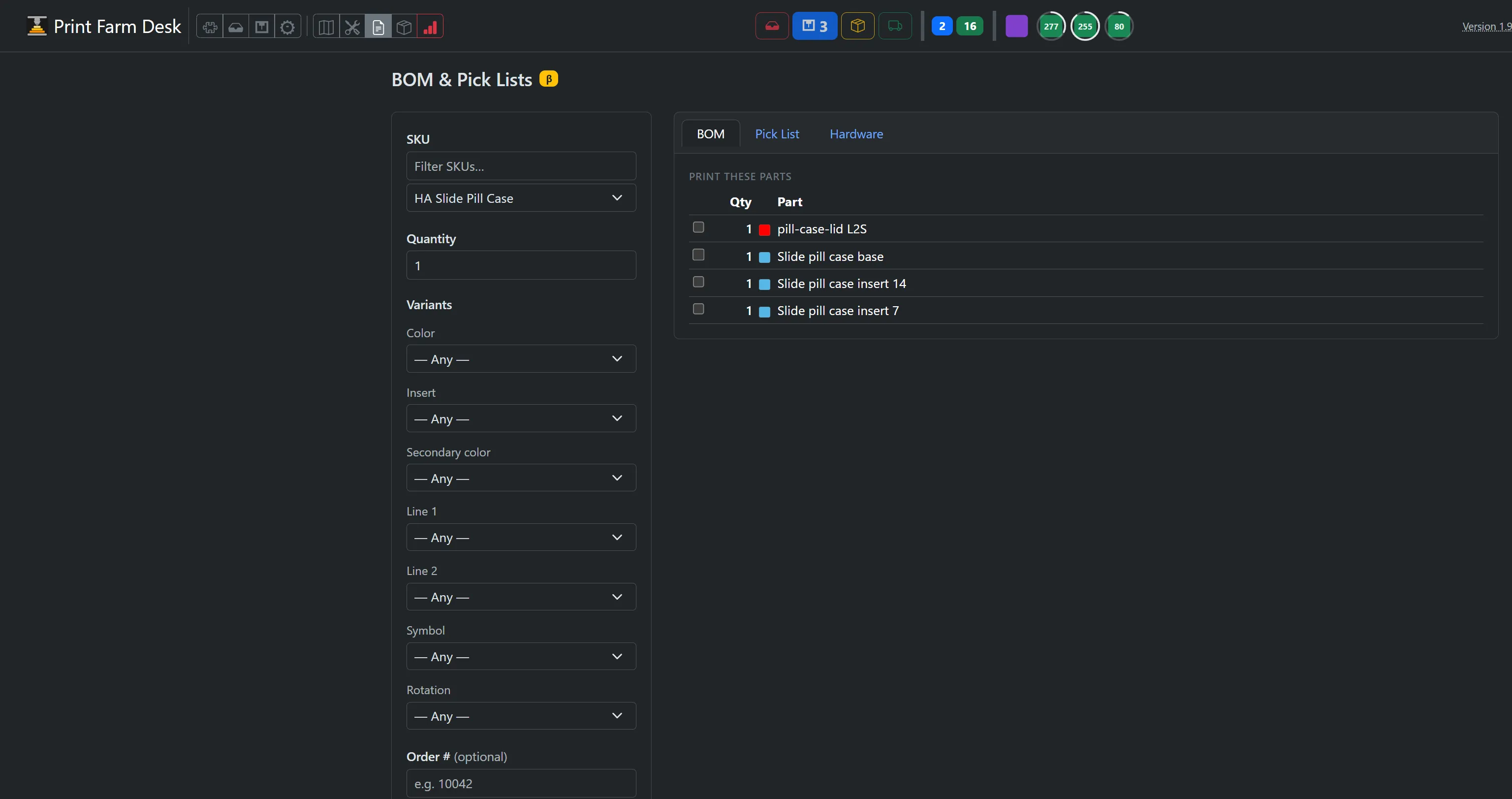Image resolution: width=1512 pixels, height=799 pixels.
Task: Click the purple square swatch in header
Action: coord(1016,26)
